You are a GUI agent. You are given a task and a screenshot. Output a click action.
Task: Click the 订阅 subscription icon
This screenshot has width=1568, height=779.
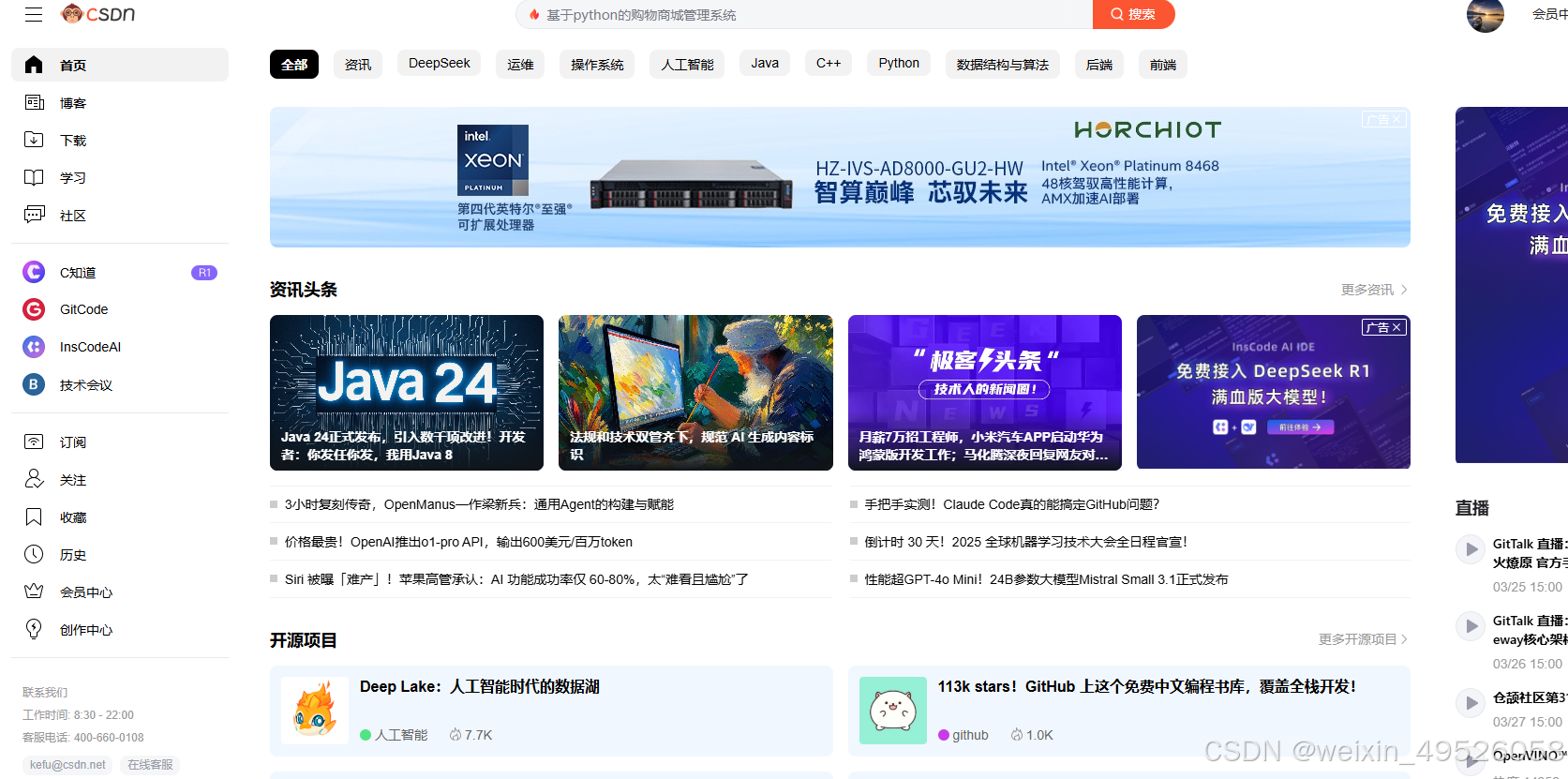point(34,442)
